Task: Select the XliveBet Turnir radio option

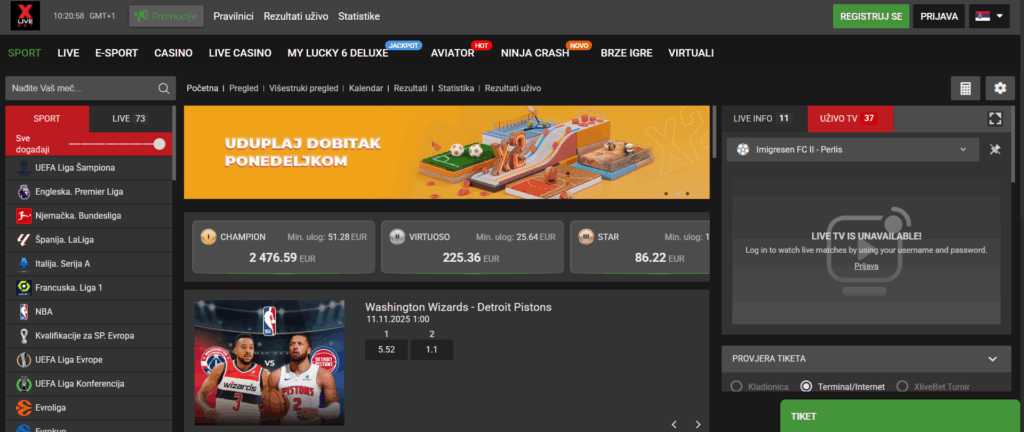Action: pyautogui.click(x=903, y=386)
